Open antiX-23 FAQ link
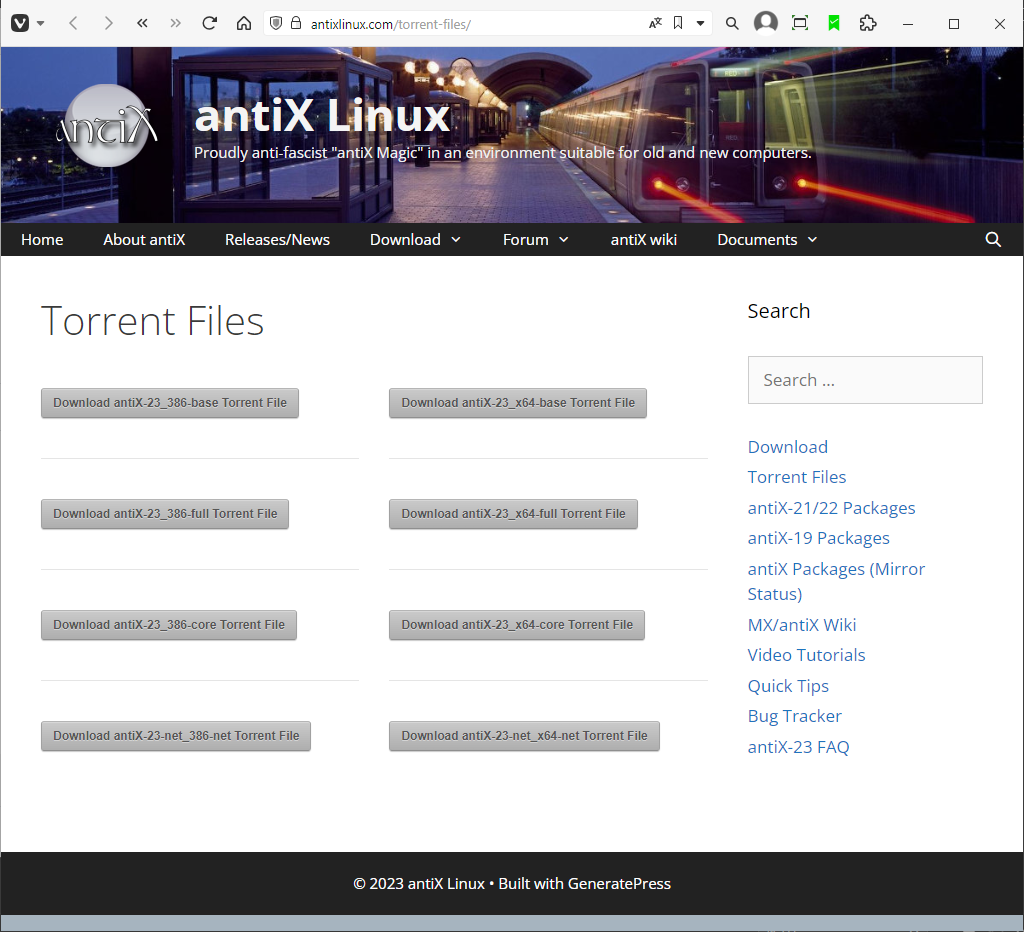 tap(798, 747)
